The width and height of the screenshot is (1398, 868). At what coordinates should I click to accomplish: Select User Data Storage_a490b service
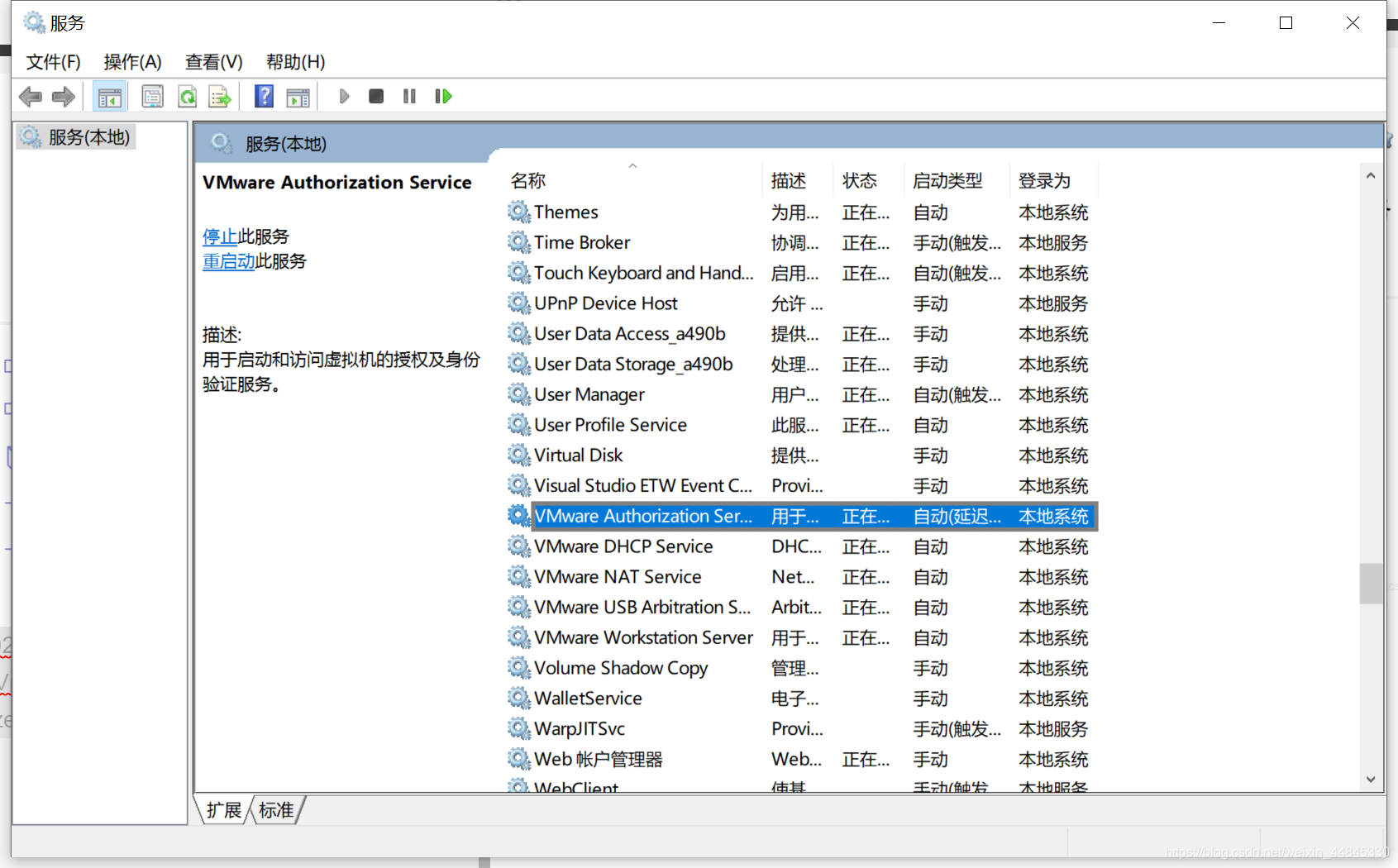pos(802,365)
